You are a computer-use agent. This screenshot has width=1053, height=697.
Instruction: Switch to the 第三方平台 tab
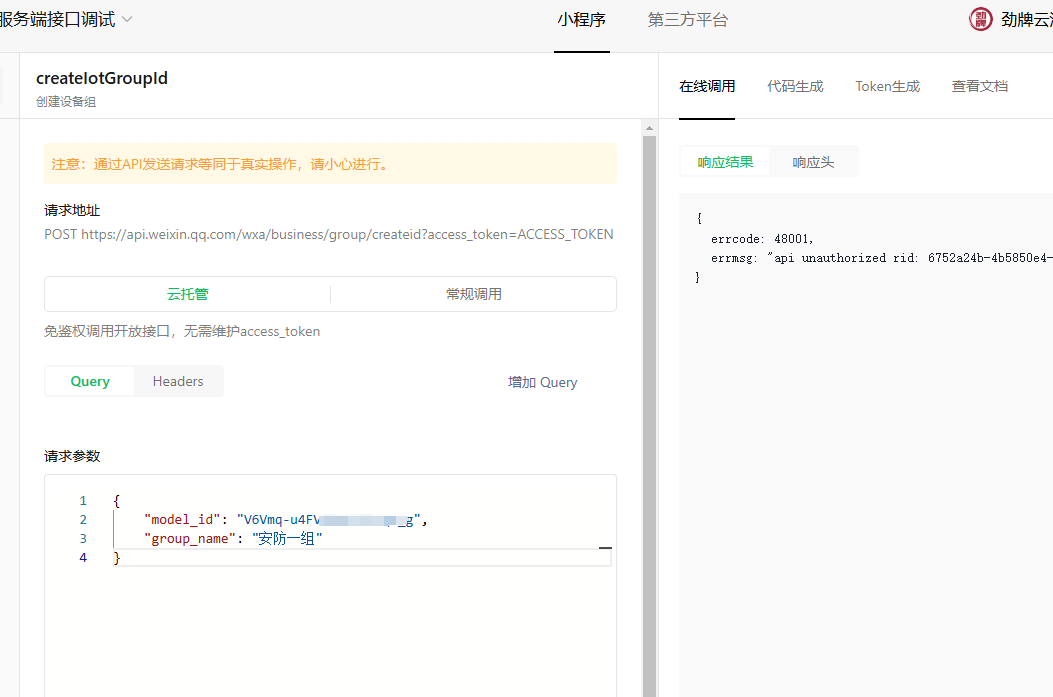click(688, 20)
